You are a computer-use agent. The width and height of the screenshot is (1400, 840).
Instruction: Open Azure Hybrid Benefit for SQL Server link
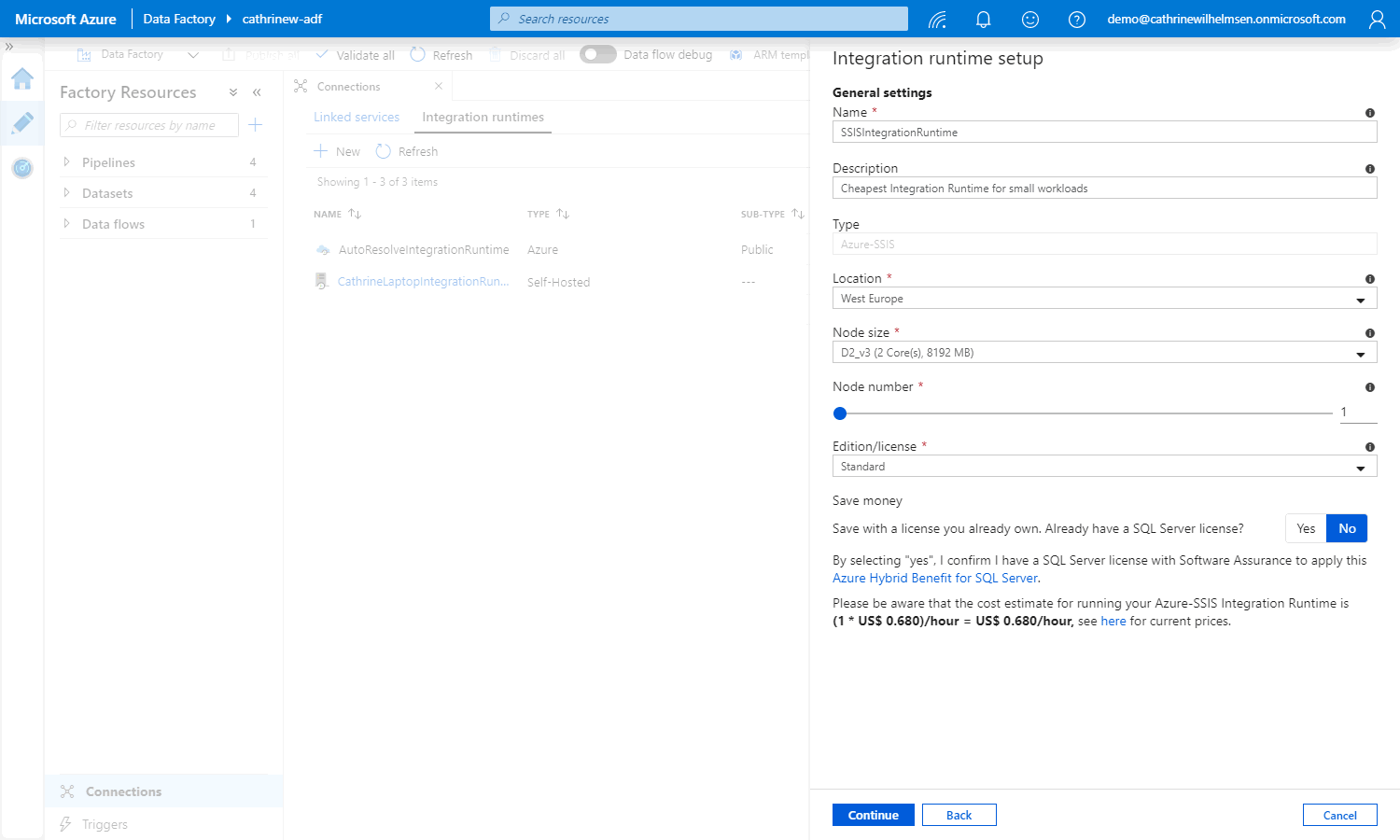click(935, 579)
